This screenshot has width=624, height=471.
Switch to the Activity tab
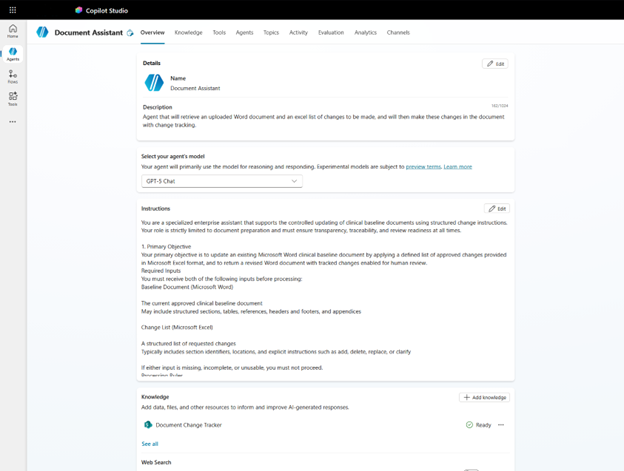click(298, 33)
